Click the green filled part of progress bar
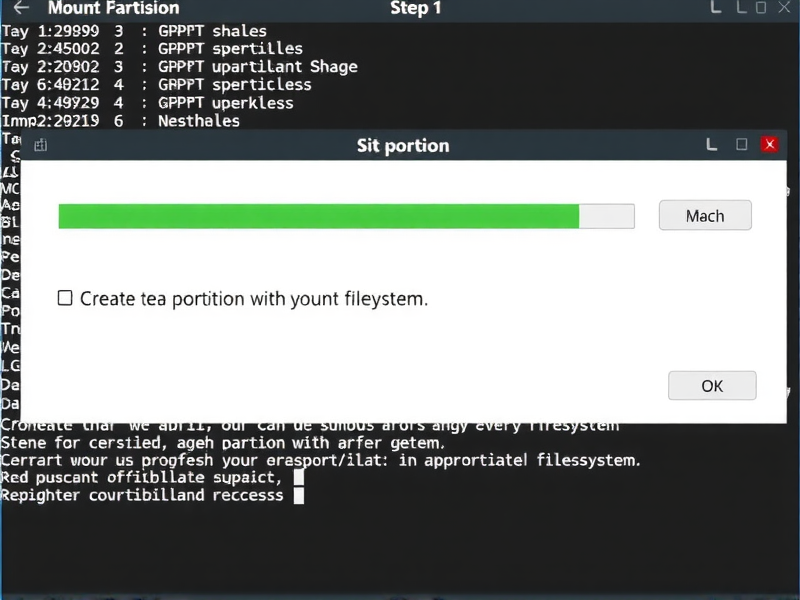Image resolution: width=800 pixels, height=600 pixels. [318, 216]
